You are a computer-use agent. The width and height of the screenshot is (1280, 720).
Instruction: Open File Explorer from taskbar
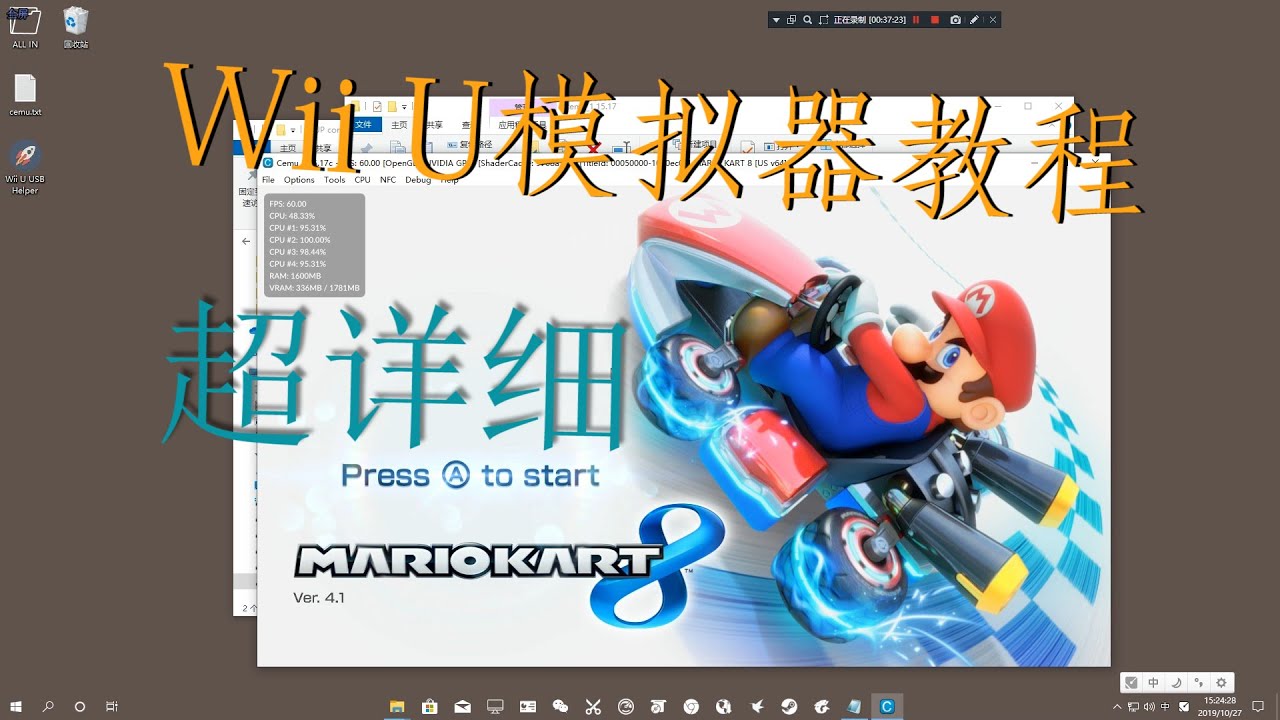coord(397,706)
